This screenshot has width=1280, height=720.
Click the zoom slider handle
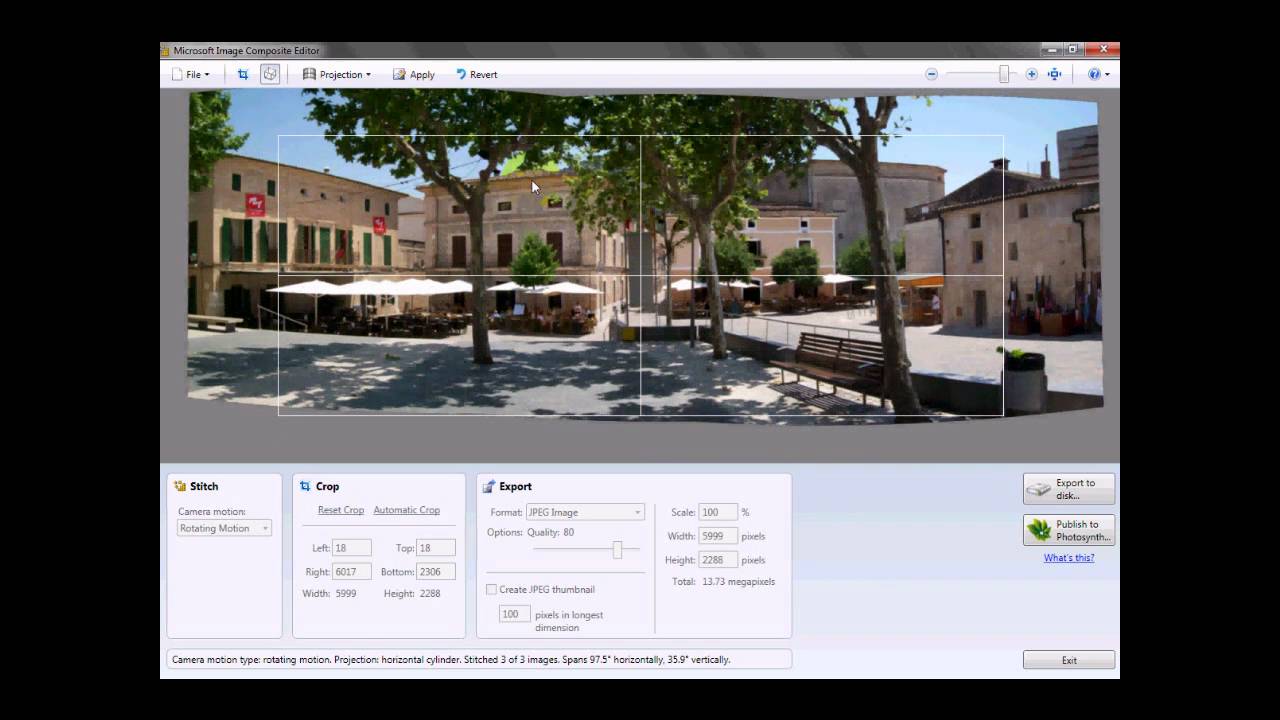1003,74
